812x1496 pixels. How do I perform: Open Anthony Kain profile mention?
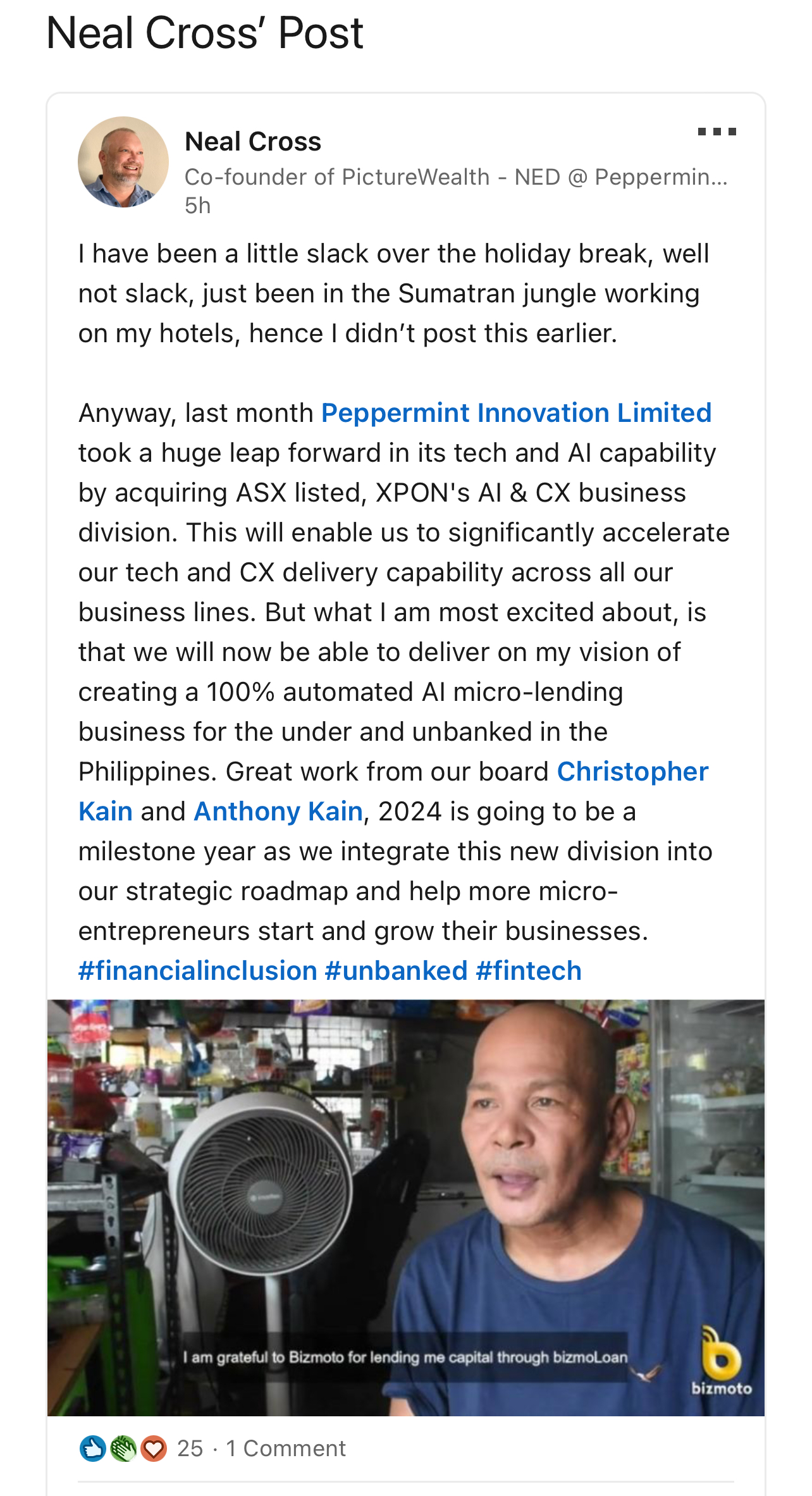[x=278, y=811]
